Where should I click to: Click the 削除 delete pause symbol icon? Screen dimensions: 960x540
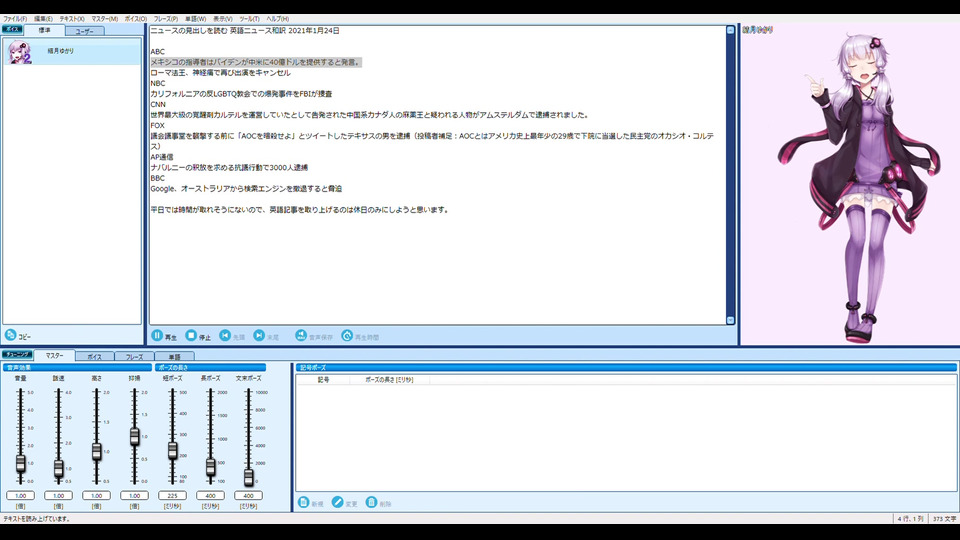point(371,502)
